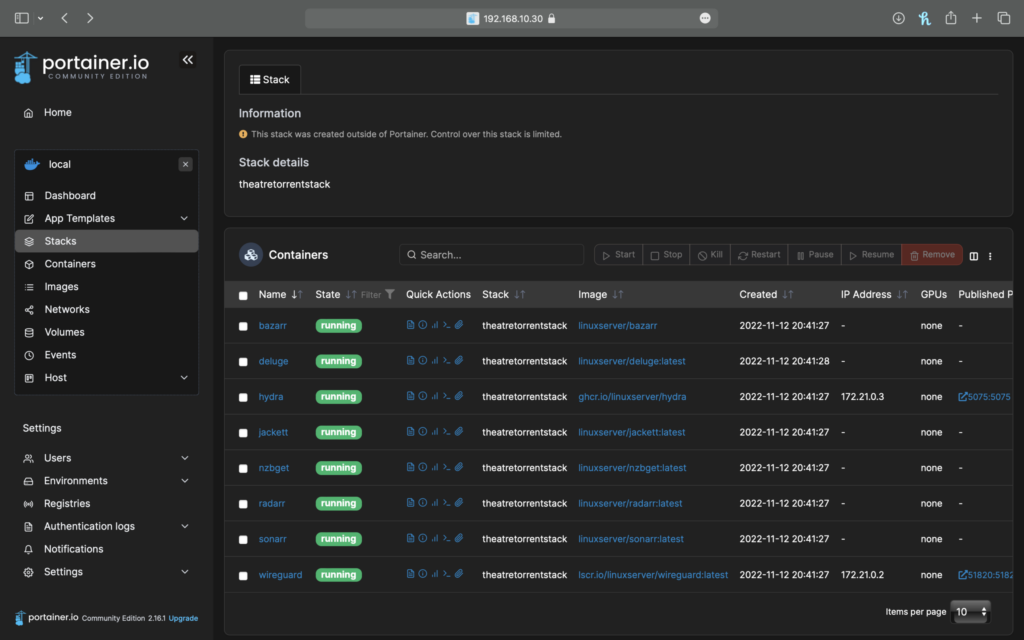Select the jackett container checkbox
This screenshot has height=640, width=1024.
(243, 433)
